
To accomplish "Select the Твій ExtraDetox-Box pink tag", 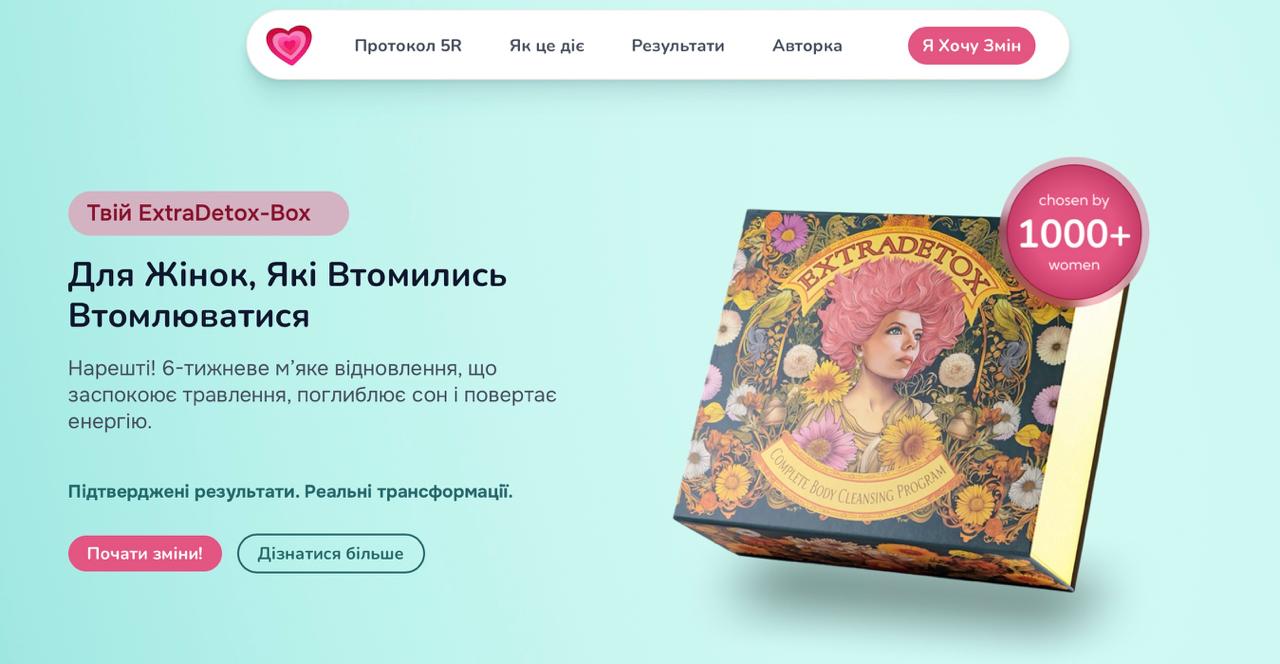I will [x=208, y=213].
